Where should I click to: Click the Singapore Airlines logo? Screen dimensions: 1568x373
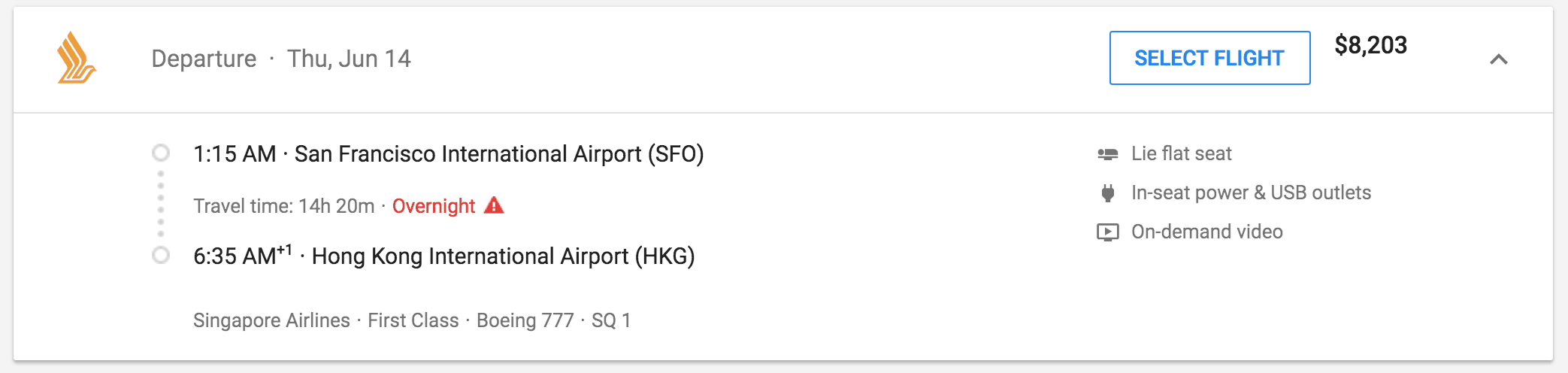pos(77,58)
